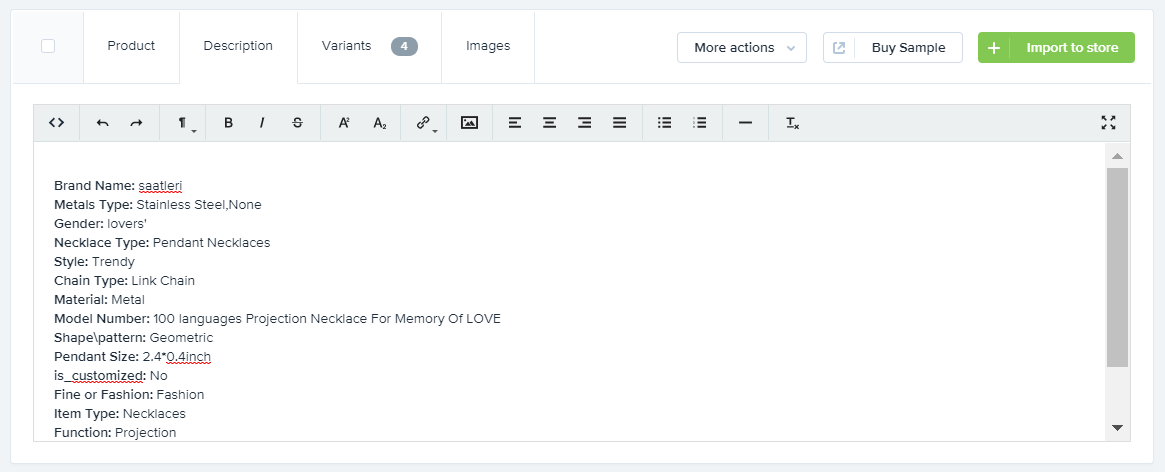Switch to the Images tab
This screenshot has width=1165, height=472.
pyautogui.click(x=488, y=46)
